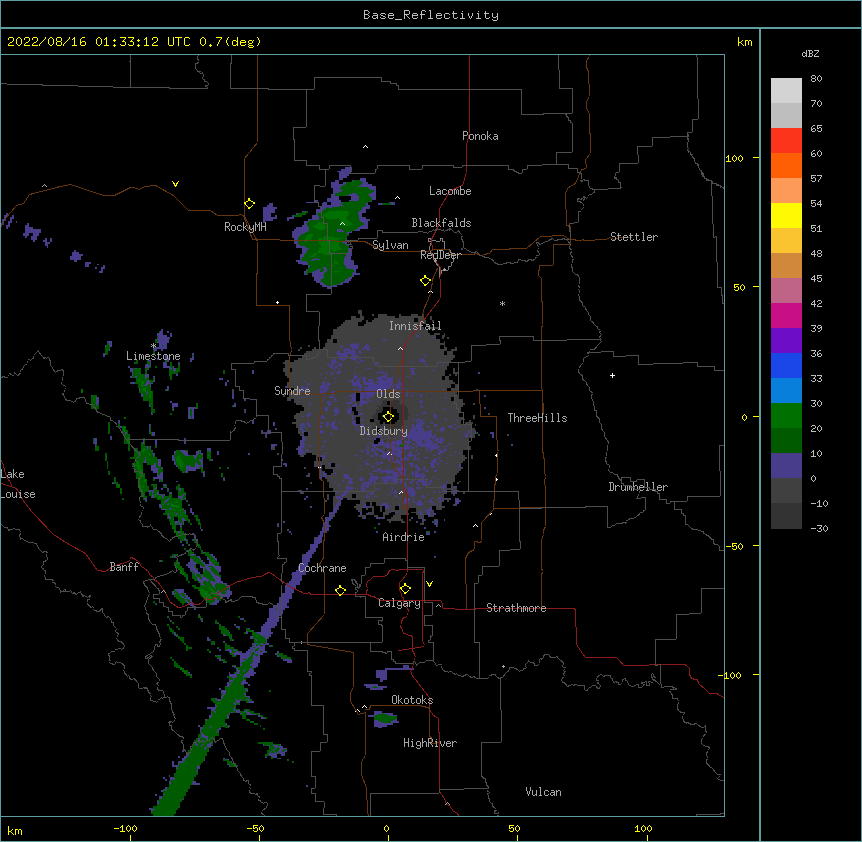Click the HighRiver label

[x=430, y=743]
